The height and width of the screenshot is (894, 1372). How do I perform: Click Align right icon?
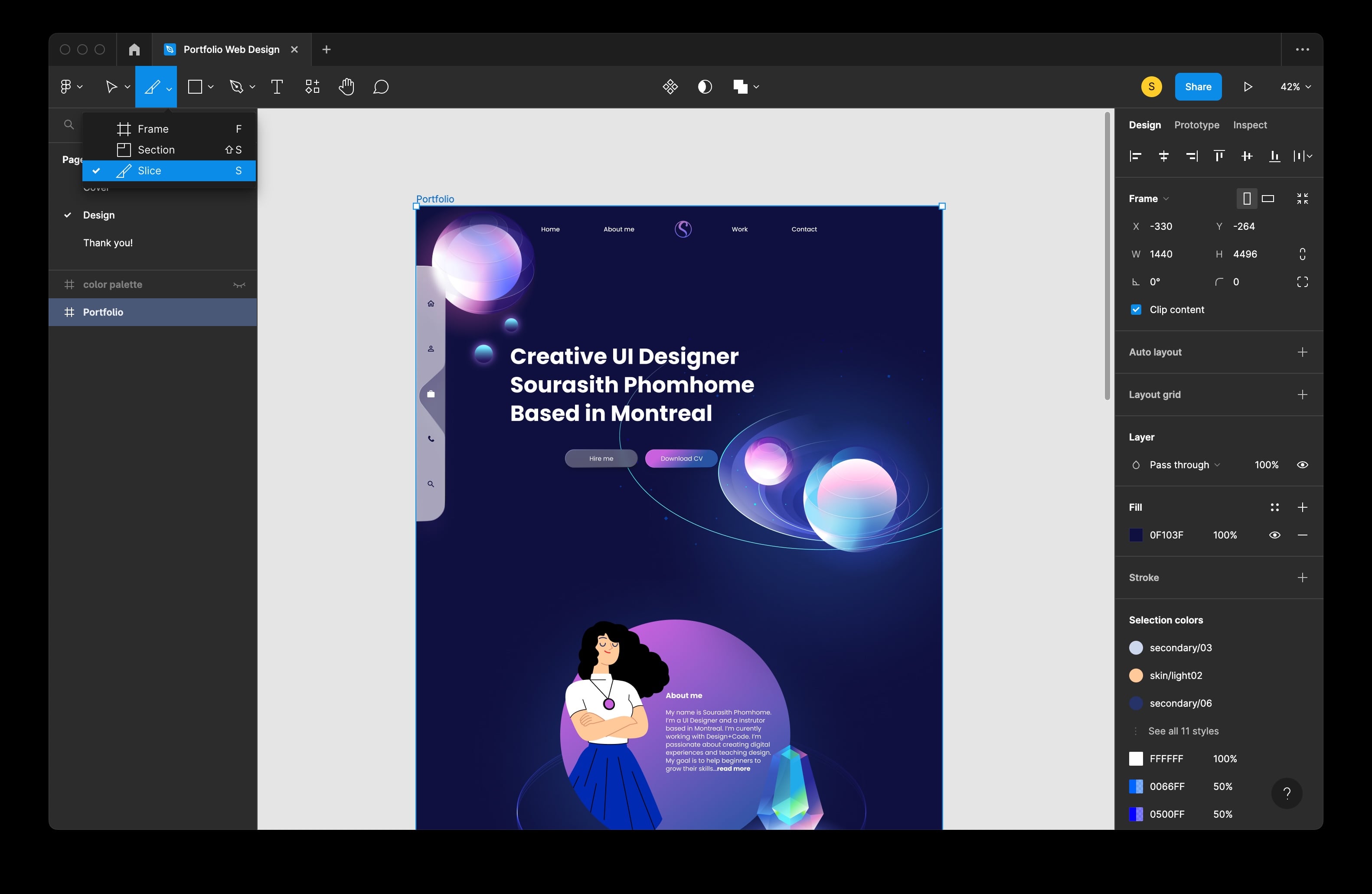pos(1192,156)
